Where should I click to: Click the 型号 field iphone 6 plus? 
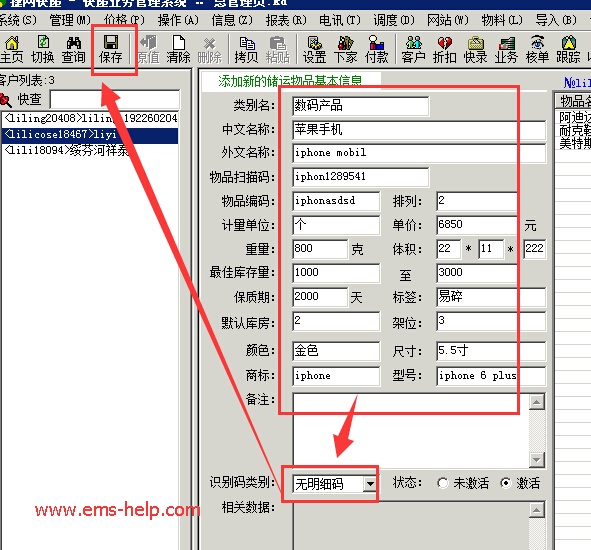click(x=491, y=376)
